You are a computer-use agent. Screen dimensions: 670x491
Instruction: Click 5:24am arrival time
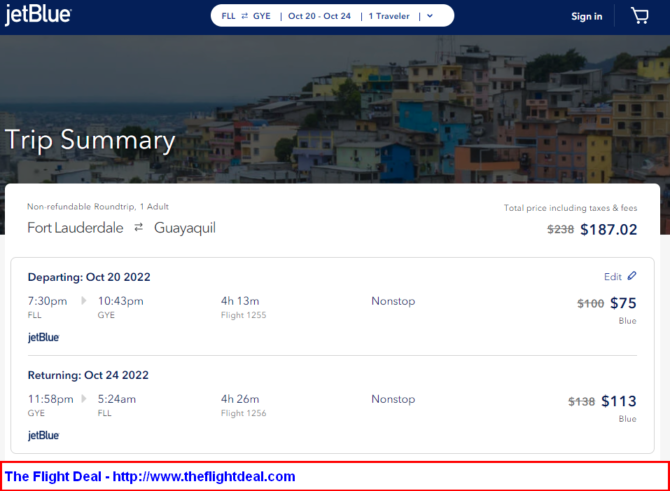[117, 399]
